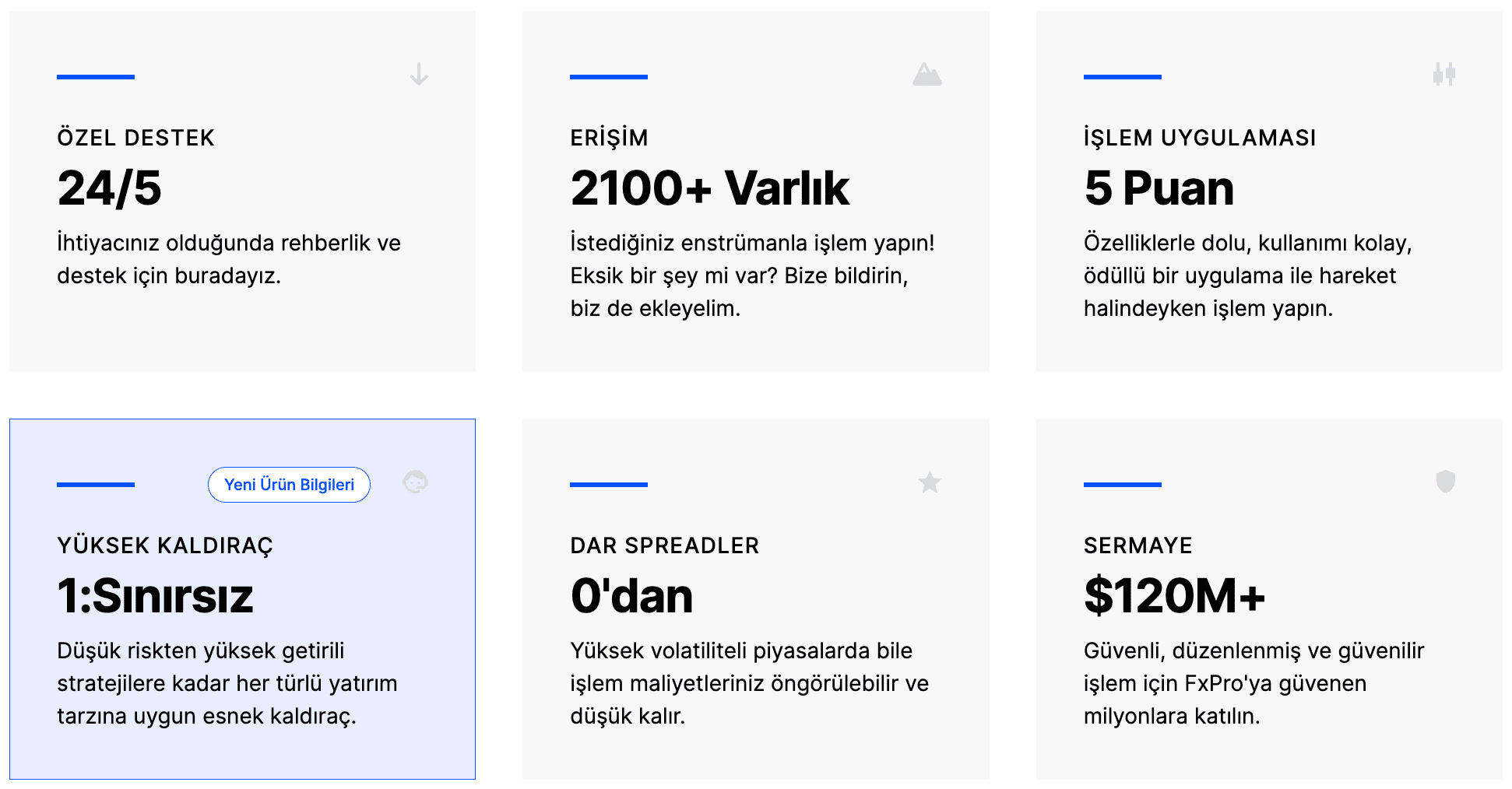Click the candlestick chart icon in İşlem Uygulaması card
This screenshot has height=789, width=1512.
[1444, 74]
